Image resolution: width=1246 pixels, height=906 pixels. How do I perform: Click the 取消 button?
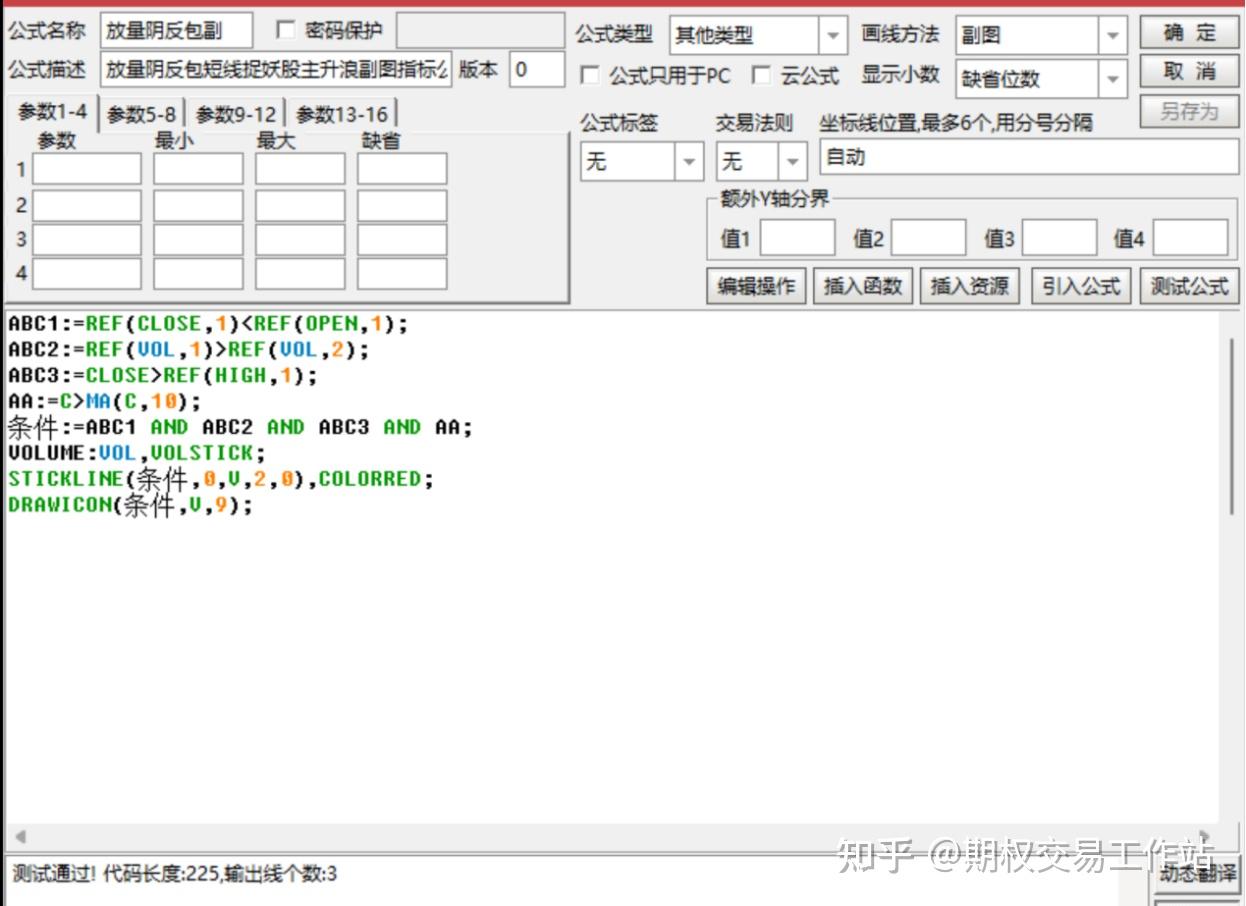point(1189,72)
